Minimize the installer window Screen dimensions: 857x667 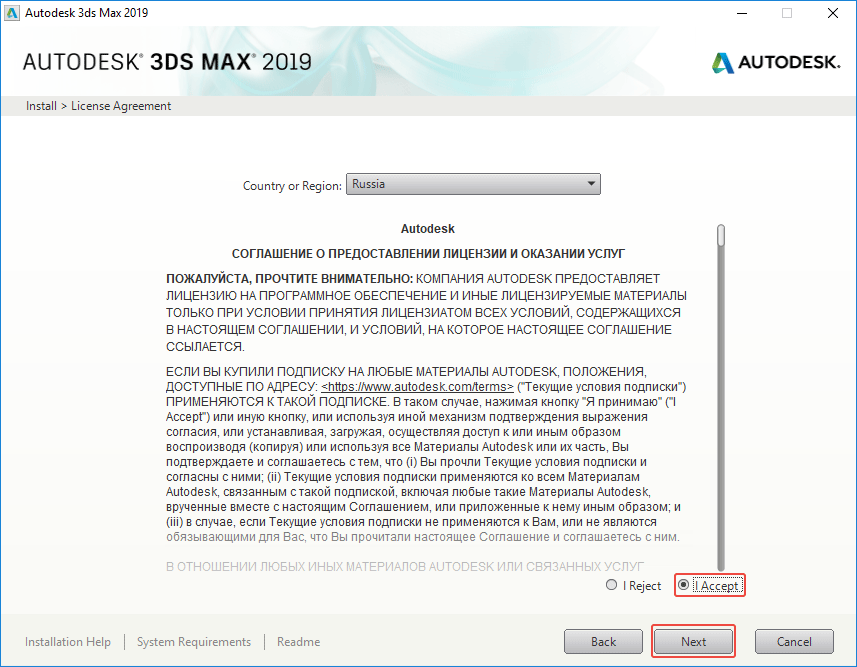pyautogui.click(x=742, y=13)
